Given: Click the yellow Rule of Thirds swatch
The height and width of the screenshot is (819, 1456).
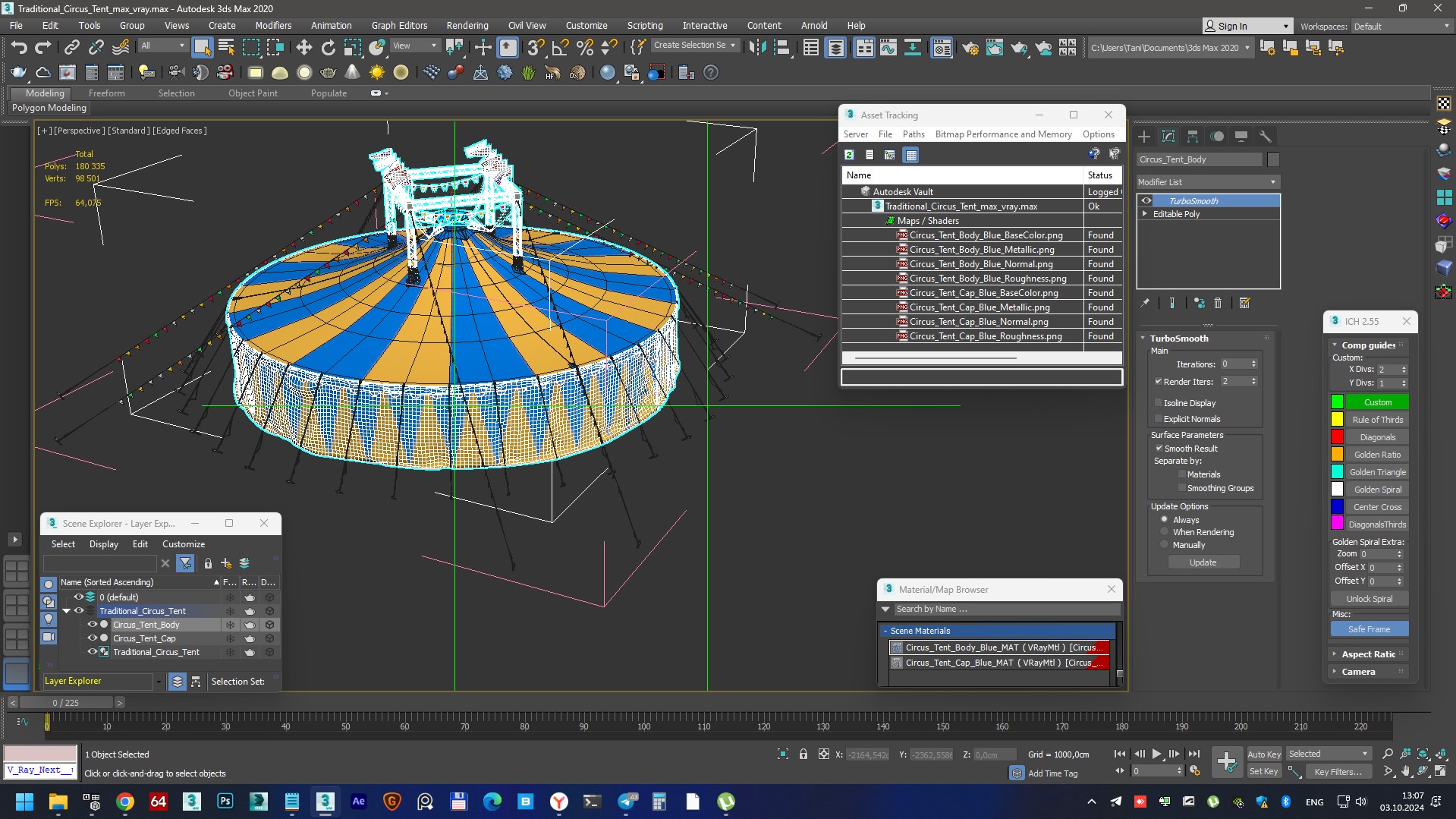Looking at the screenshot, I should [x=1337, y=420].
